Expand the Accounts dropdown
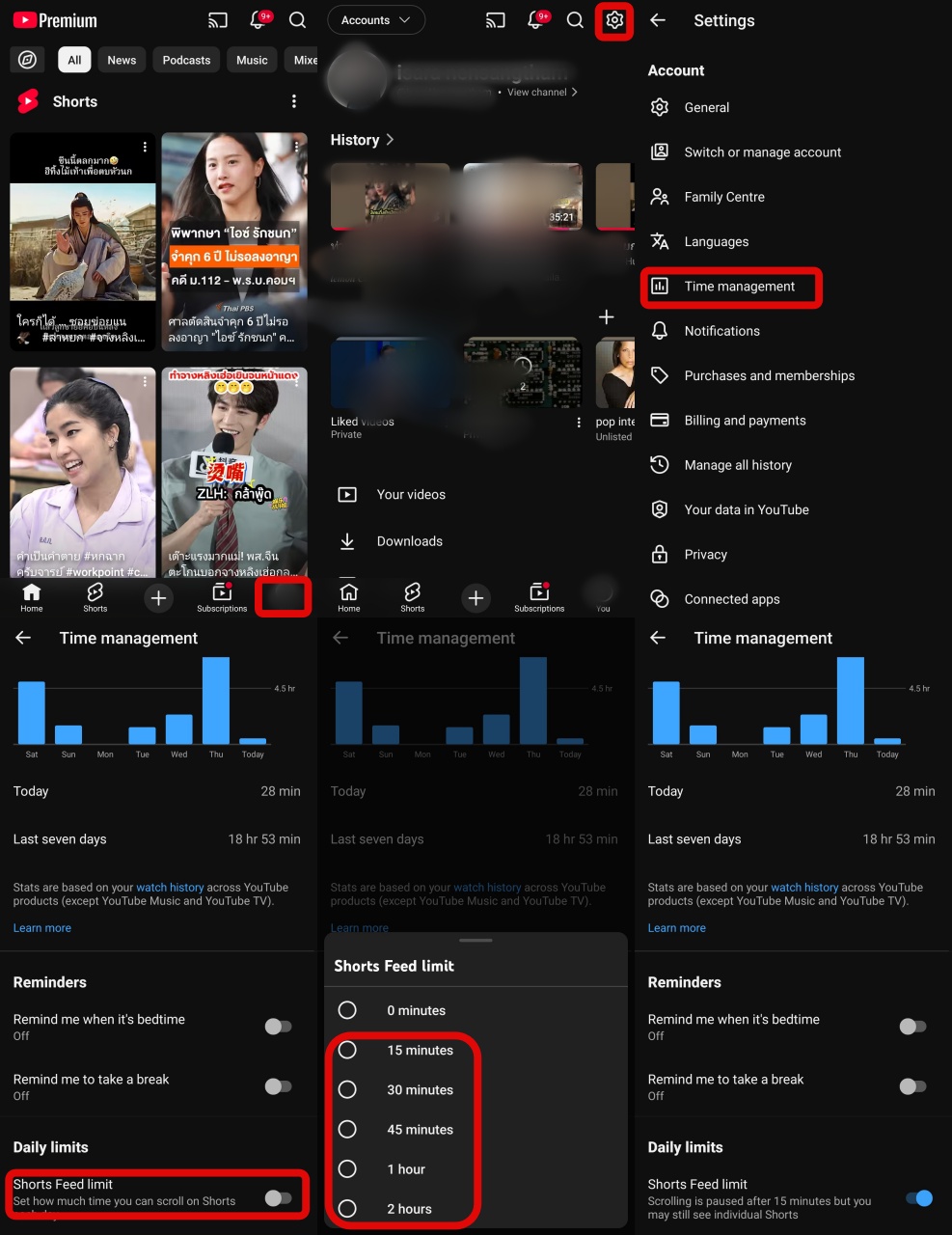The width and height of the screenshot is (952, 1235). coord(375,20)
